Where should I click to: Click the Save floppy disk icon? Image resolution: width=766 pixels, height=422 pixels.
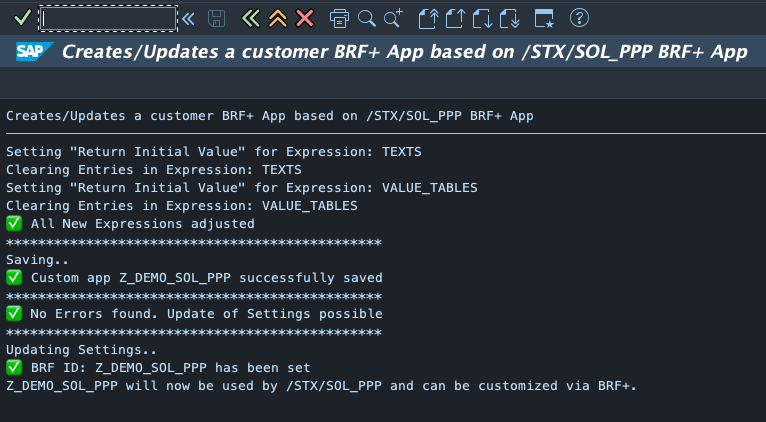217,18
